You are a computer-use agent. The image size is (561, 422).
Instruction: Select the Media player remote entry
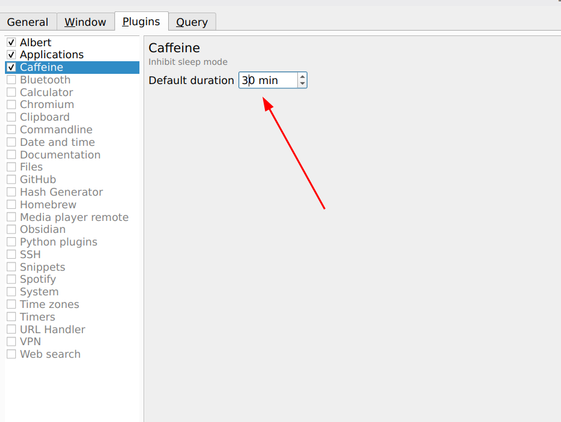click(x=74, y=217)
